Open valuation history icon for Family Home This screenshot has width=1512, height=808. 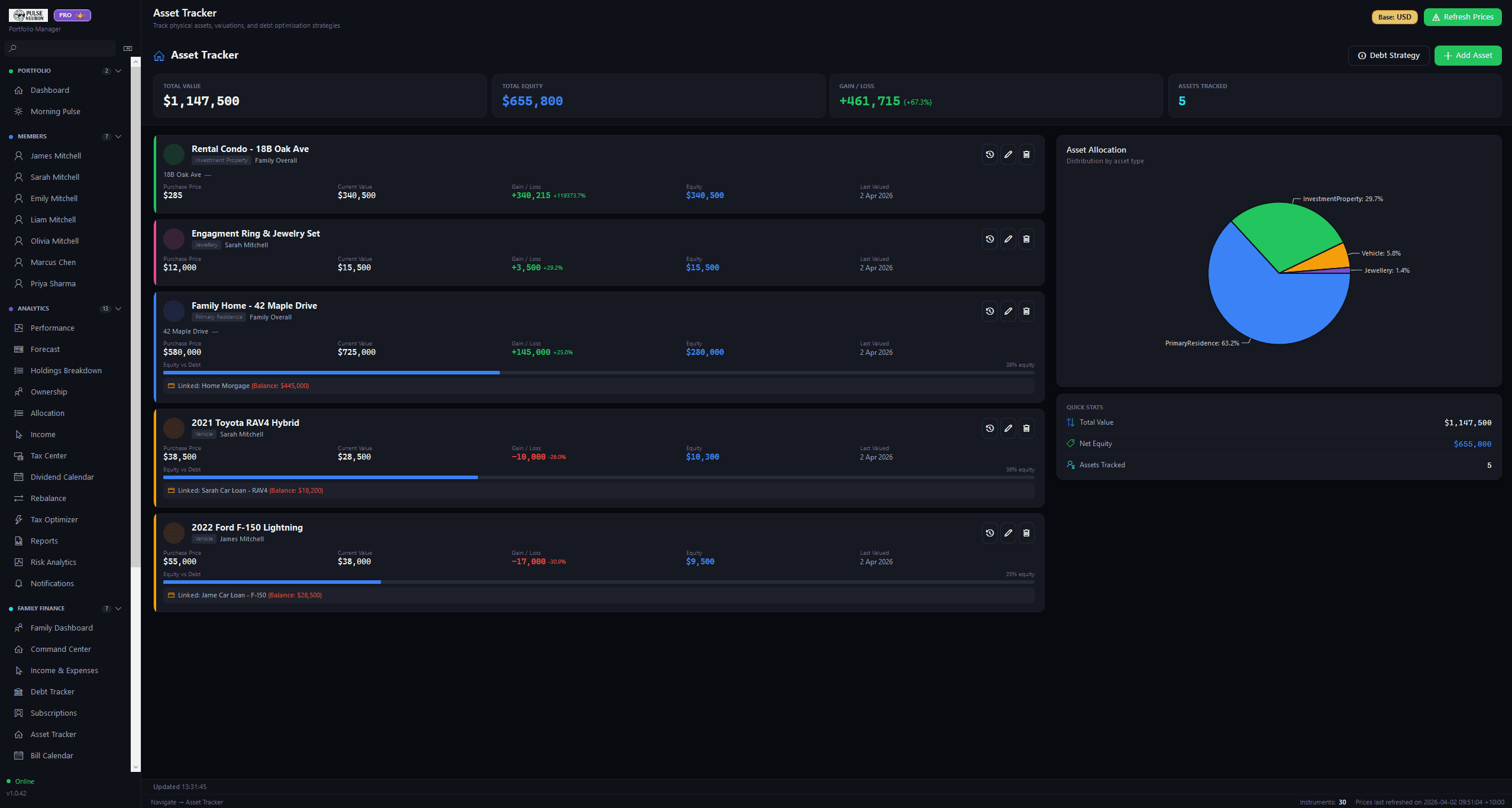click(x=990, y=311)
